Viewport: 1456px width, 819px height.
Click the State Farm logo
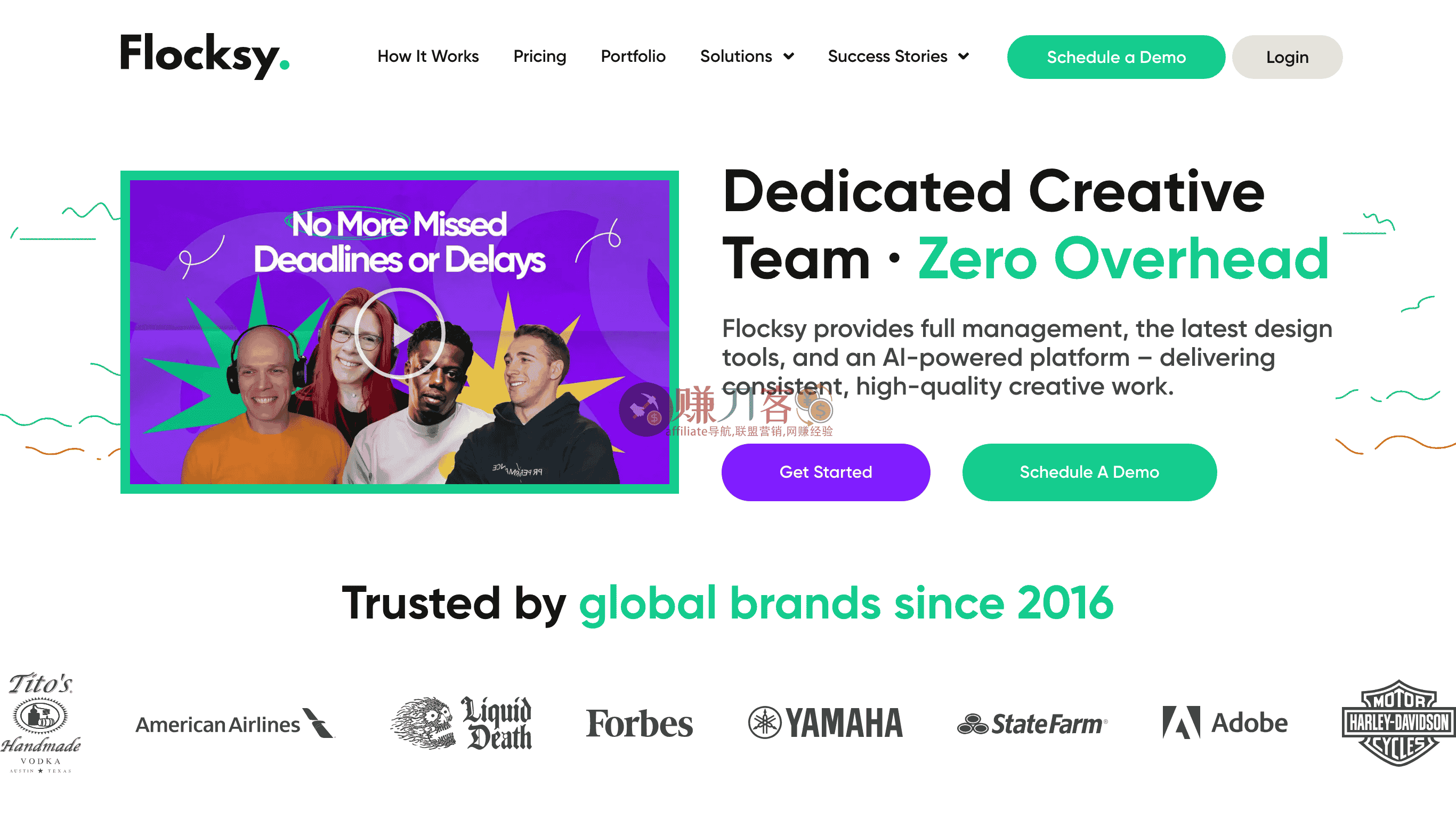tap(1033, 724)
